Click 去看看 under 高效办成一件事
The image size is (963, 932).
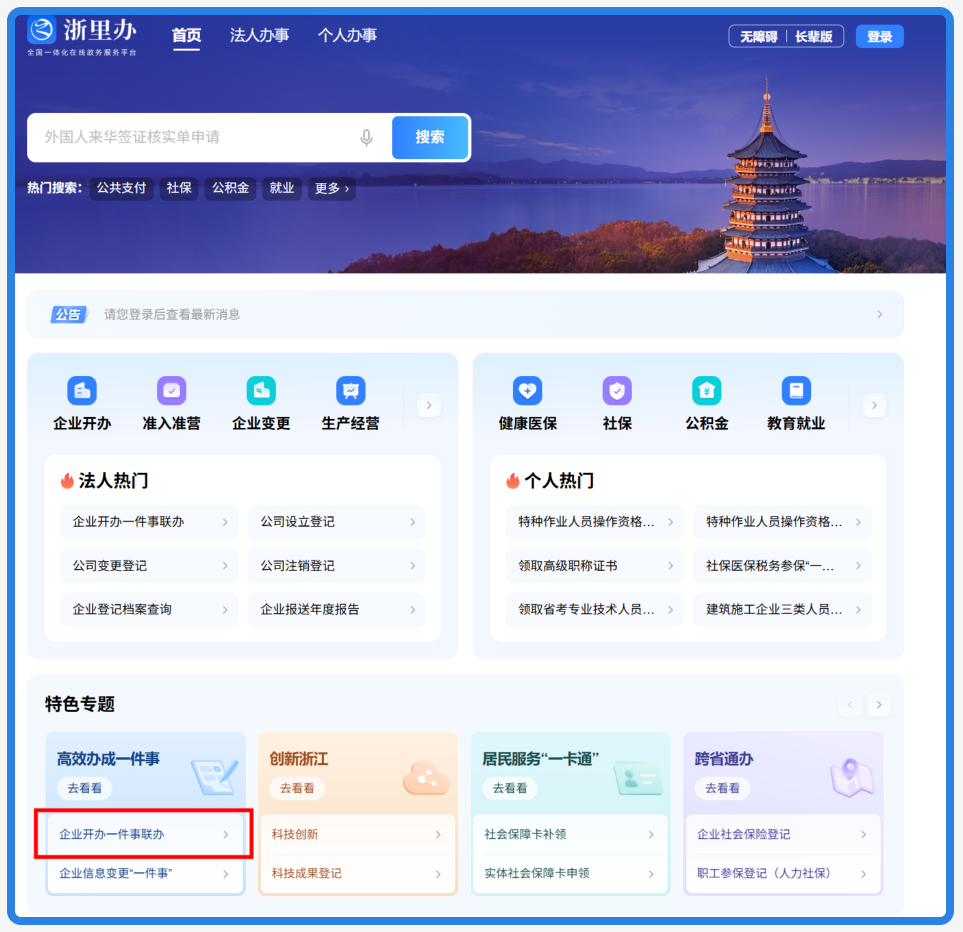[x=85, y=788]
